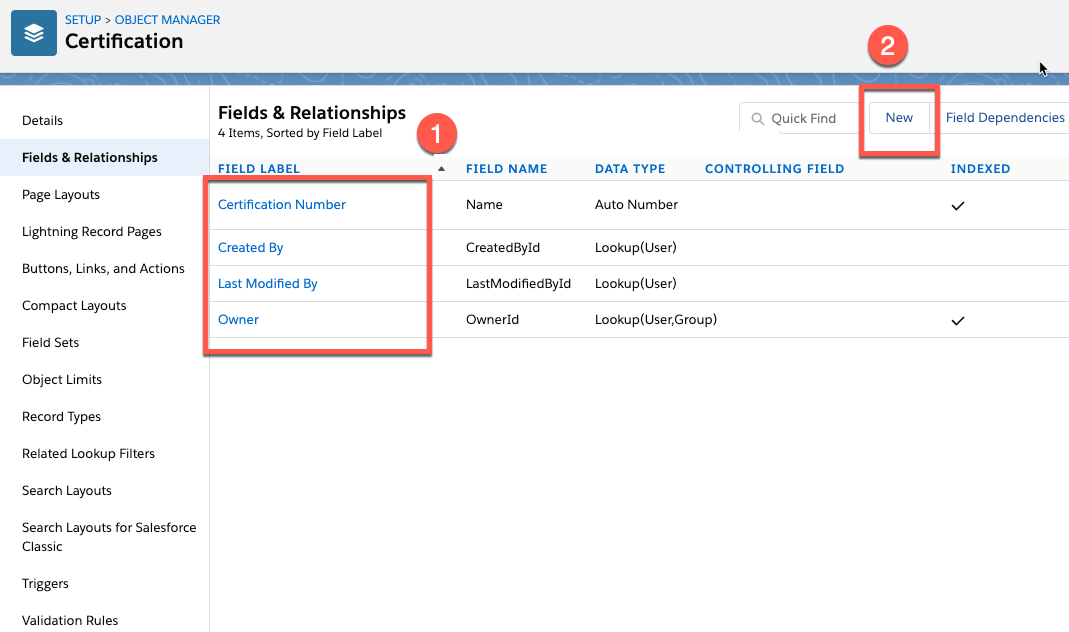
Task: Sort by the Field Name column header
Action: click(x=506, y=168)
